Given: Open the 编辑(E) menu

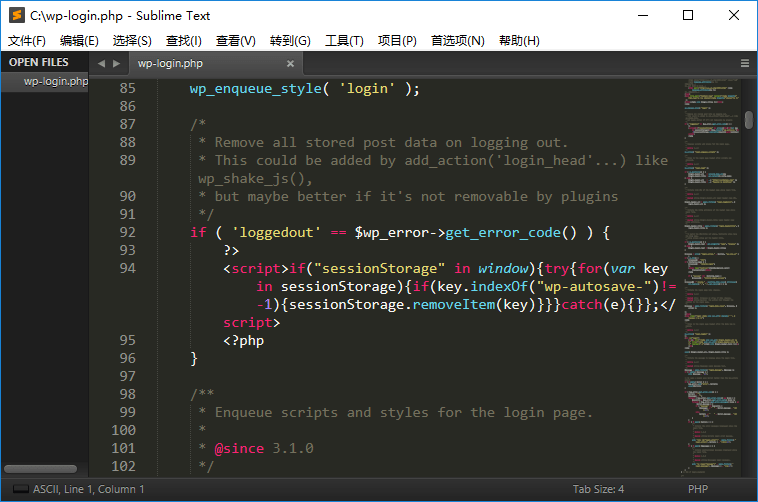Looking at the screenshot, I should point(79,41).
